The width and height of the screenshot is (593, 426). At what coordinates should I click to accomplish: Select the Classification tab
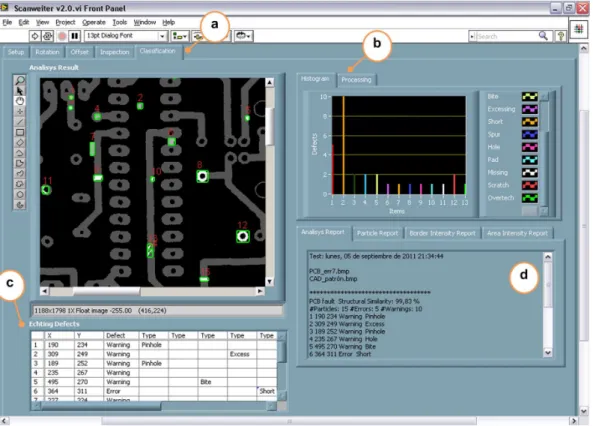tap(157, 51)
